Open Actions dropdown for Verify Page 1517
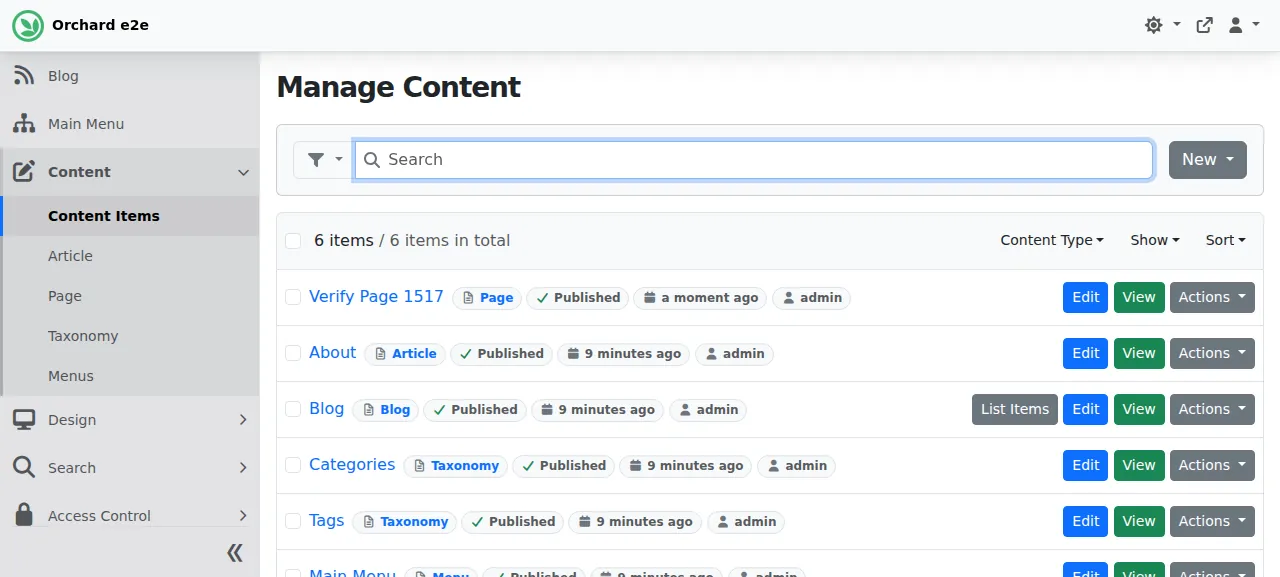Screen dimensions: 1280x577 pos(1212,297)
